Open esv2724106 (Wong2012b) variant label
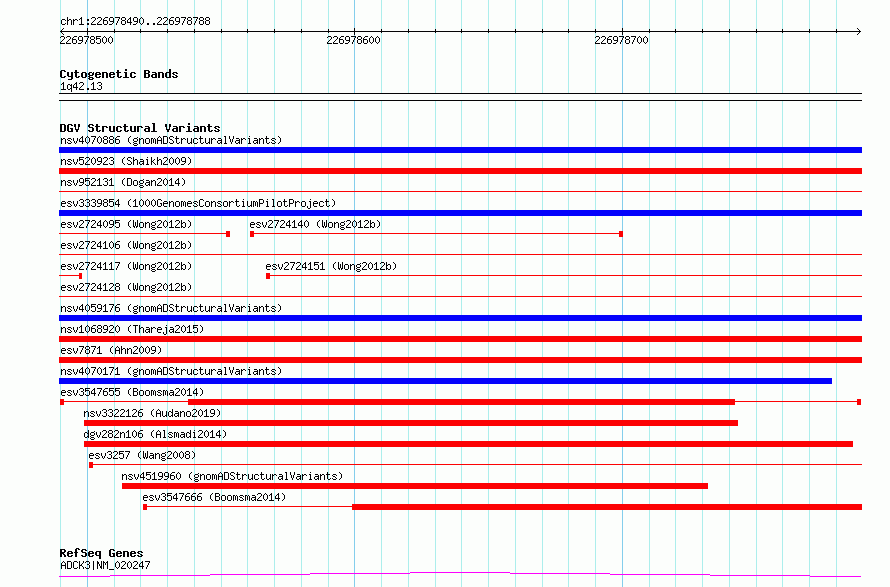 point(126,245)
